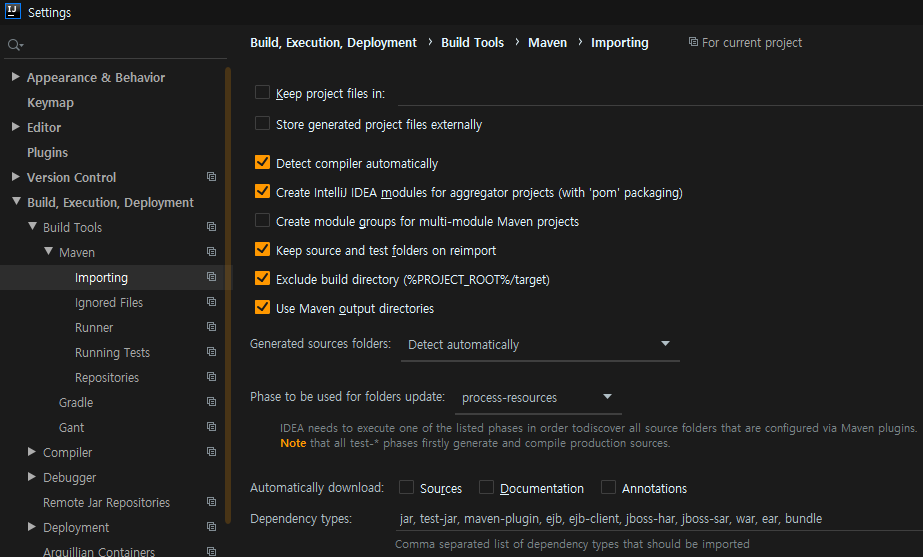
Task: Collapse Build, Execution, Deployment section
Action: [16, 201]
